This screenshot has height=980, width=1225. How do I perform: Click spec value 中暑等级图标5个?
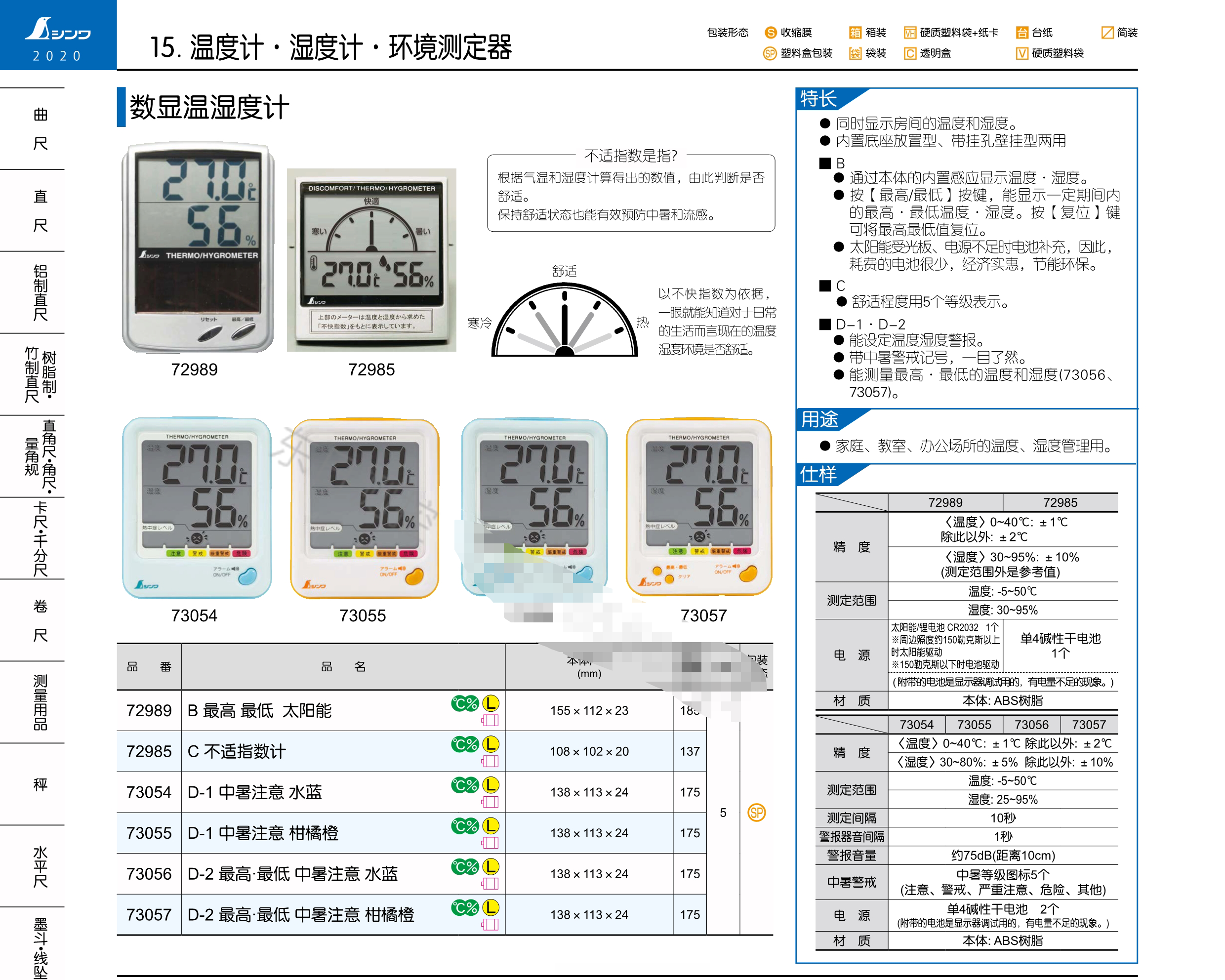tap(1003, 874)
